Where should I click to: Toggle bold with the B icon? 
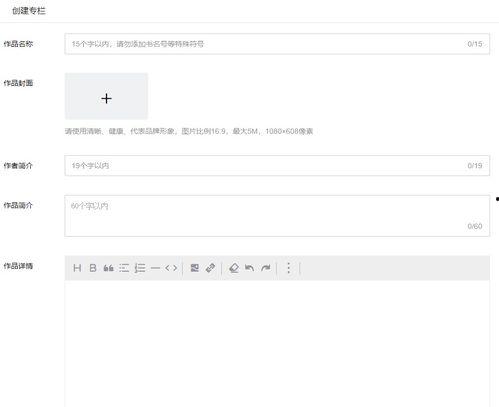click(93, 268)
